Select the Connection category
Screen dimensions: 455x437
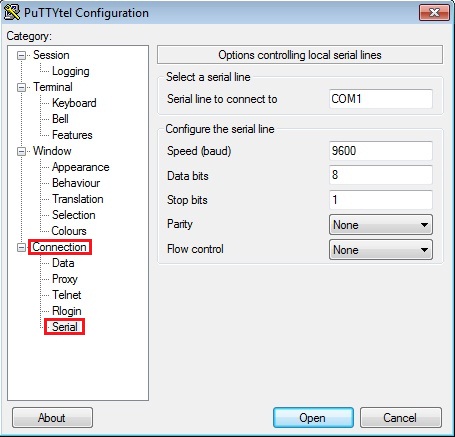point(59,247)
